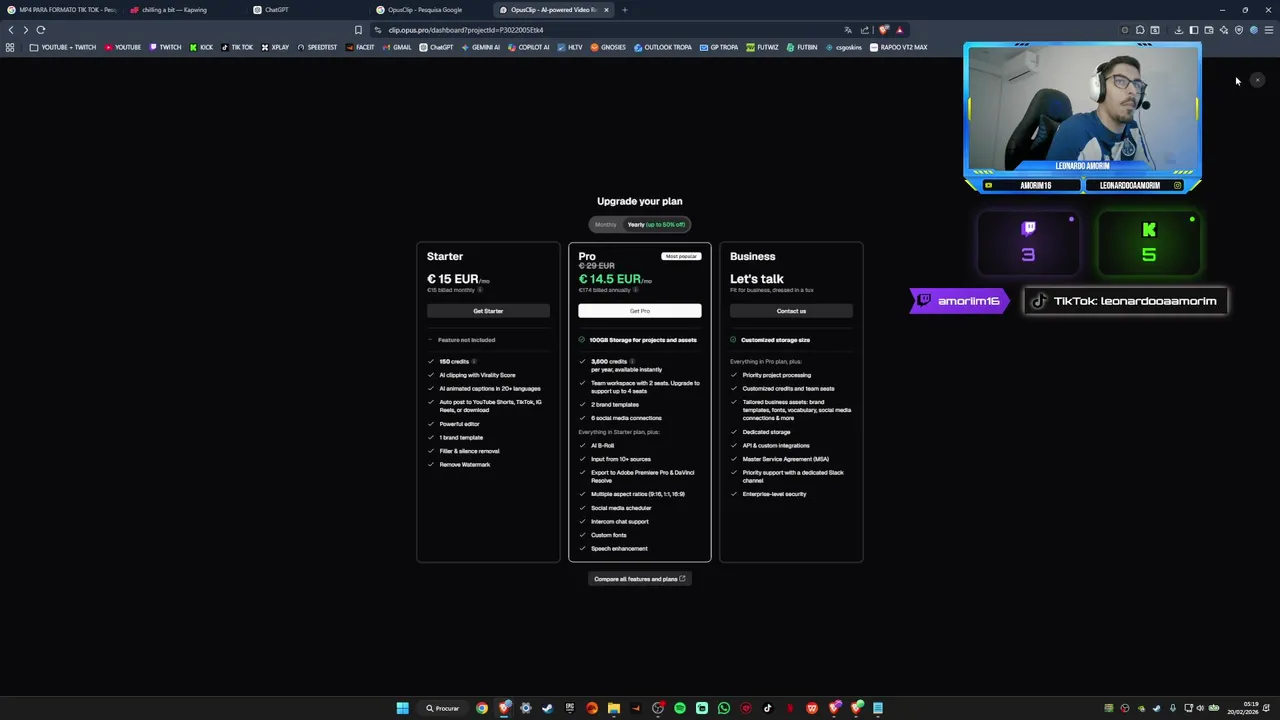
Task: Open browser main hamburger menu
Action: point(1269,30)
